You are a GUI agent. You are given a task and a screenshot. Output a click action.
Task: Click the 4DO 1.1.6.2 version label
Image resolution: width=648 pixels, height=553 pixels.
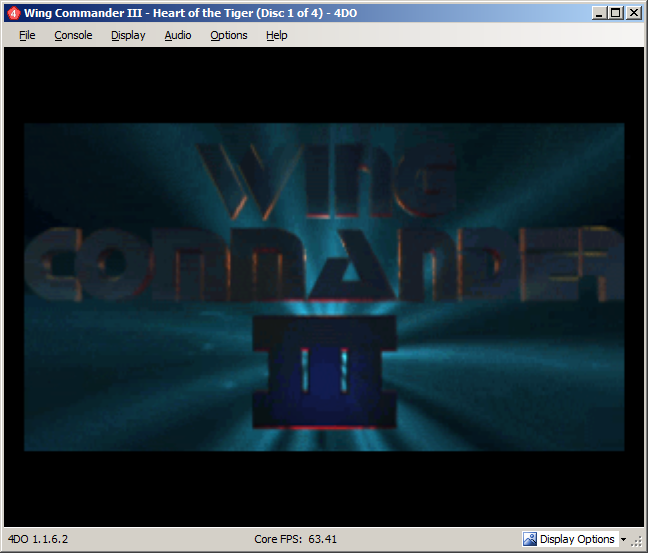pyautogui.click(x=39, y=539)
